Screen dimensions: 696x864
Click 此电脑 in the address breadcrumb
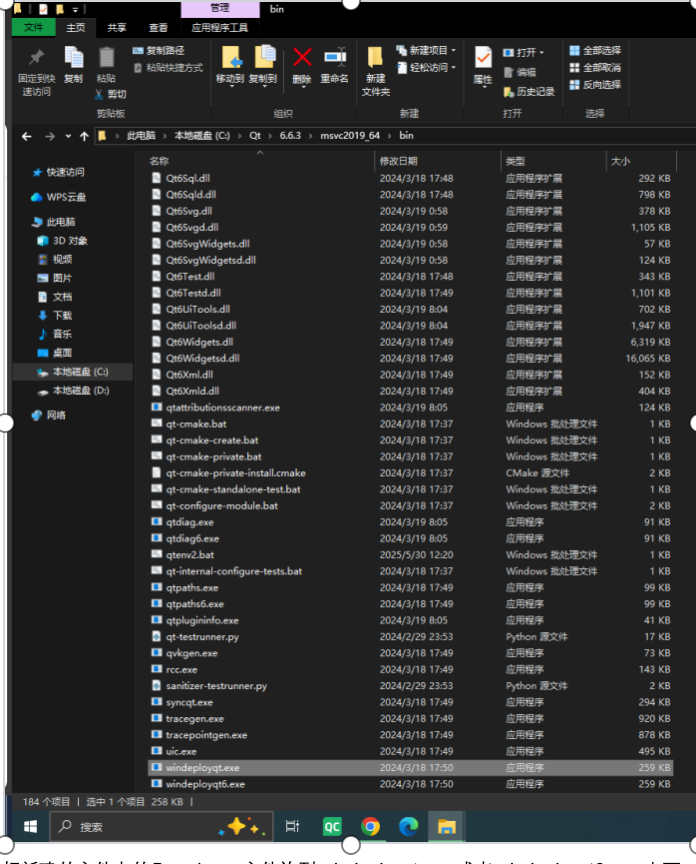[x=141, y=136]
